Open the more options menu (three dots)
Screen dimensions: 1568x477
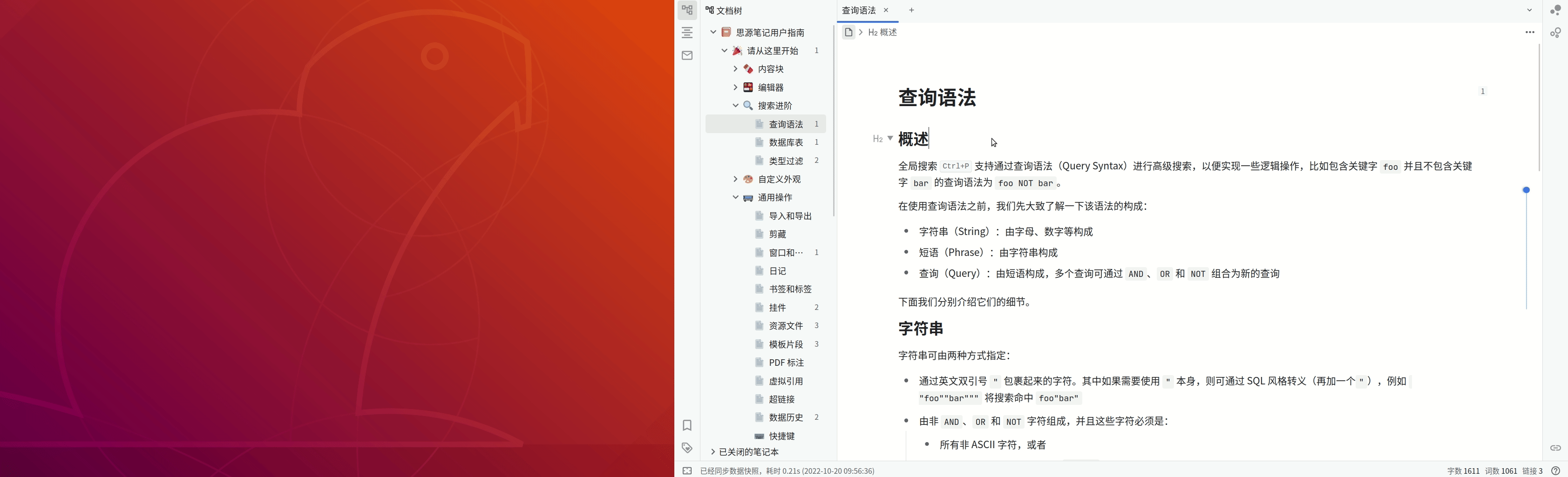click(1530, 32)
